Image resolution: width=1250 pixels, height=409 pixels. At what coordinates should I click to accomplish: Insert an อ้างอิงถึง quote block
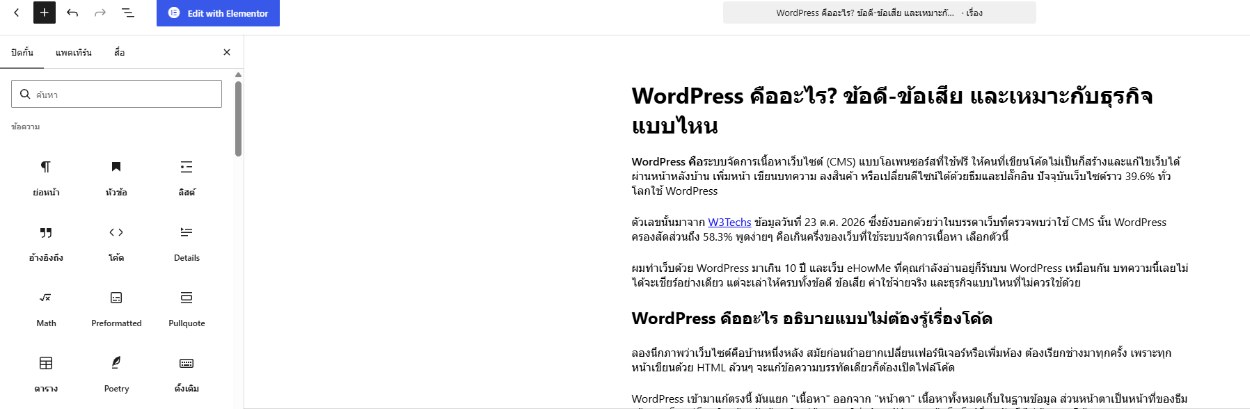coord(46,243)
